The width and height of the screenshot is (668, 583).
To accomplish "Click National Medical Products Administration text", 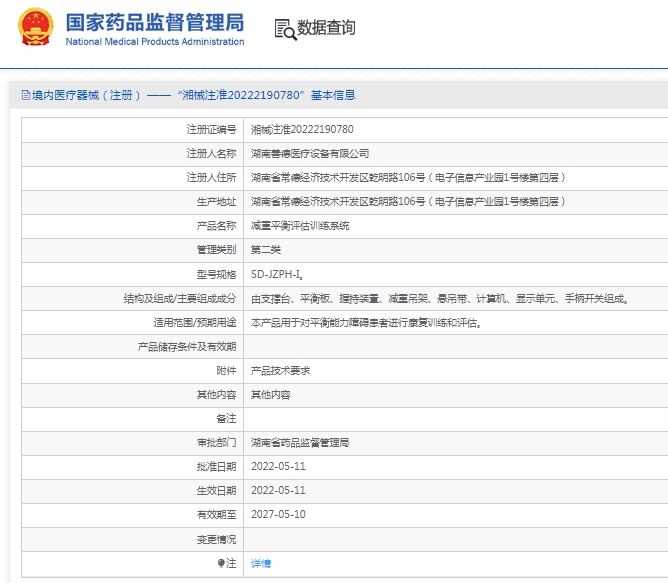I will click(155, 42).
